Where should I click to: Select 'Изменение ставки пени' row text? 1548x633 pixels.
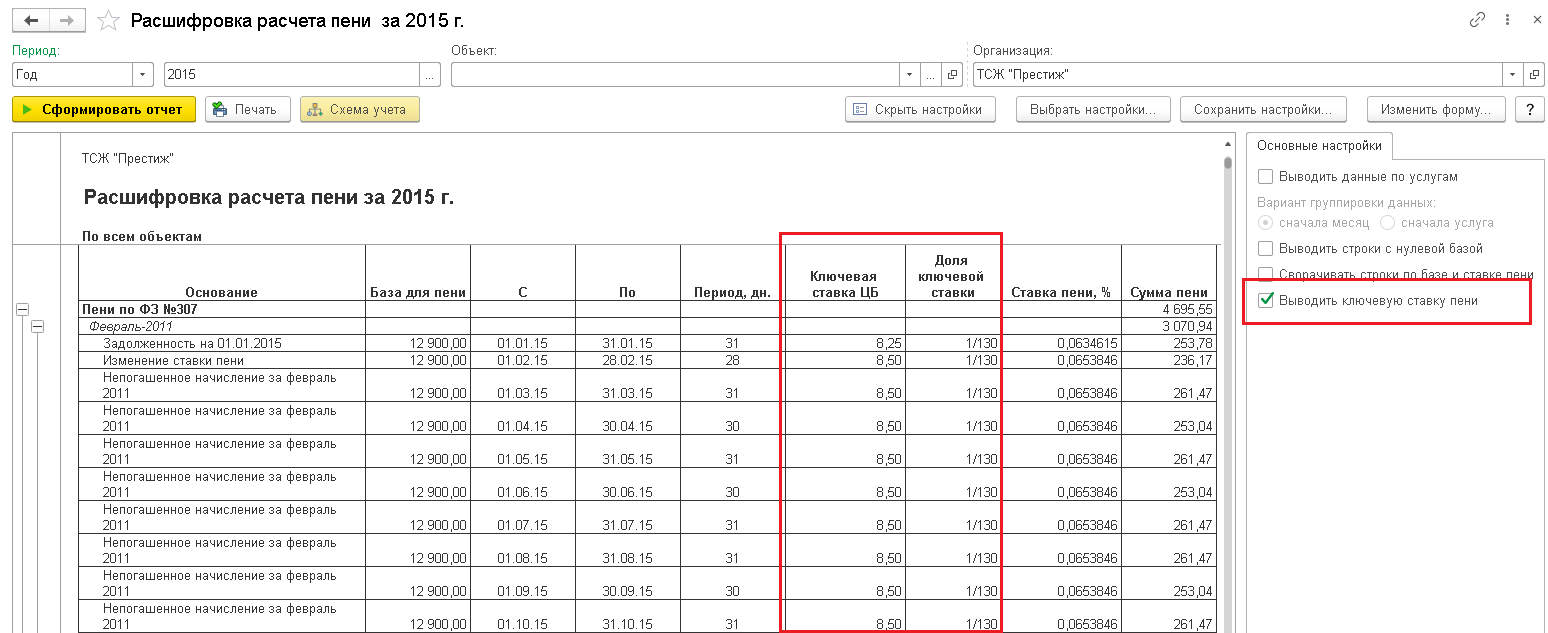(x=173, y=360)
